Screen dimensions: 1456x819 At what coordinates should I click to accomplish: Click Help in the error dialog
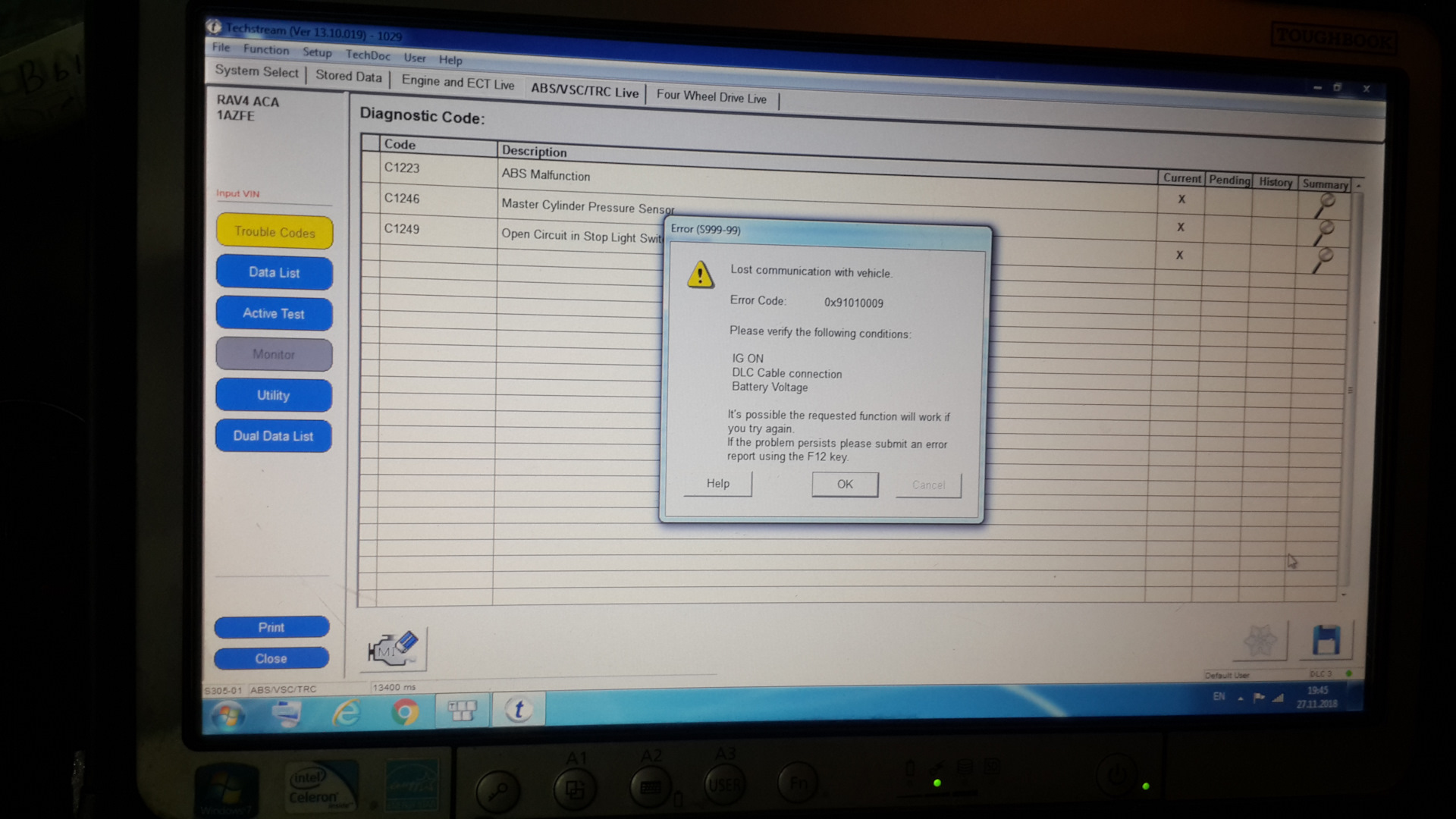pos(717,484)
